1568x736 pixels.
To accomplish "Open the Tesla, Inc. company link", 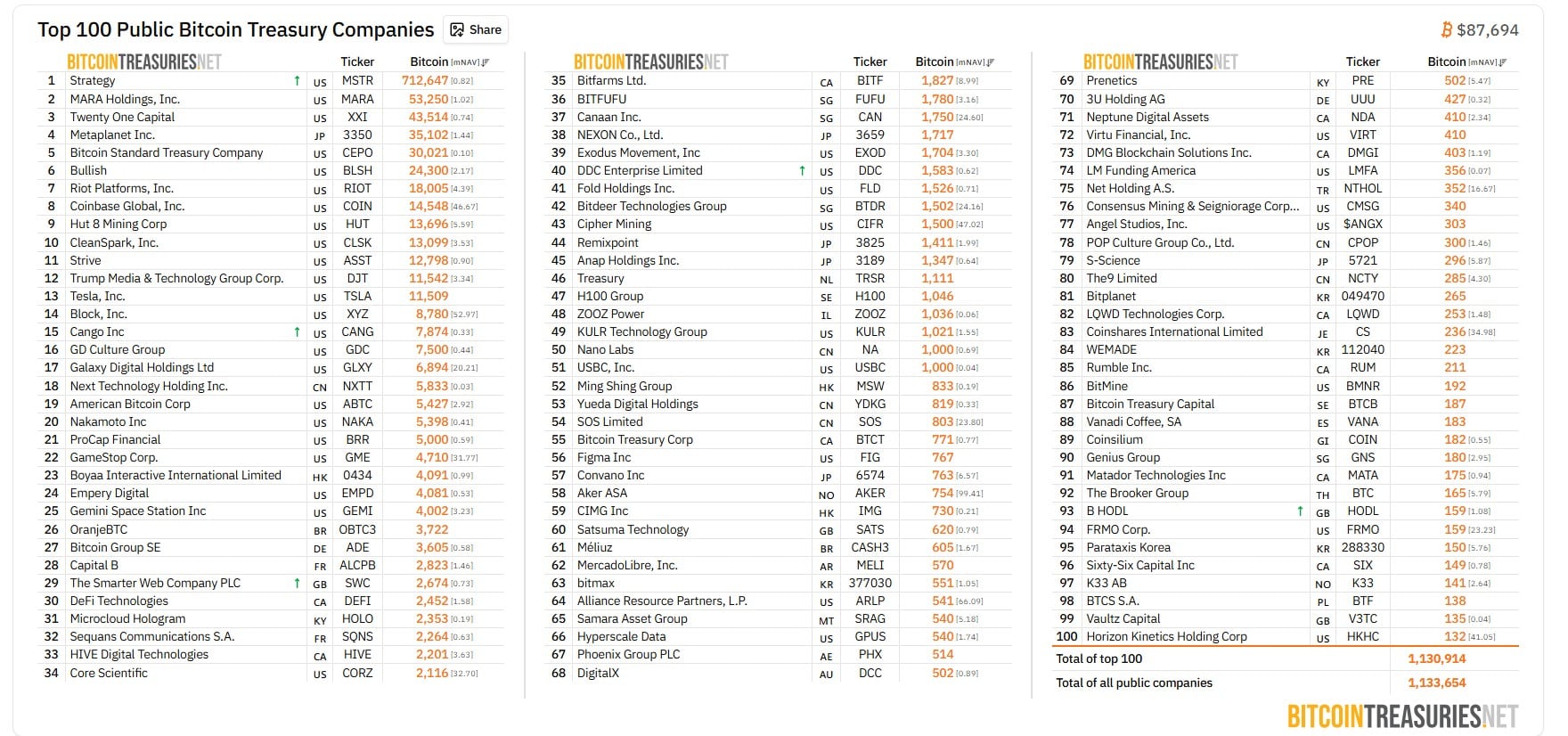I will (97, 296).
